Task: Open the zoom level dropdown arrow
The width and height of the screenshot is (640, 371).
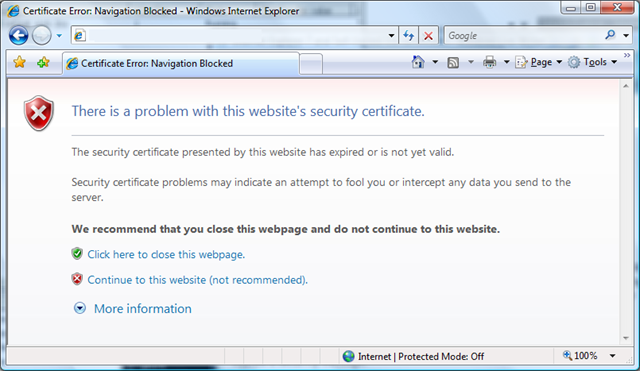Action: (x=613, y=356)
